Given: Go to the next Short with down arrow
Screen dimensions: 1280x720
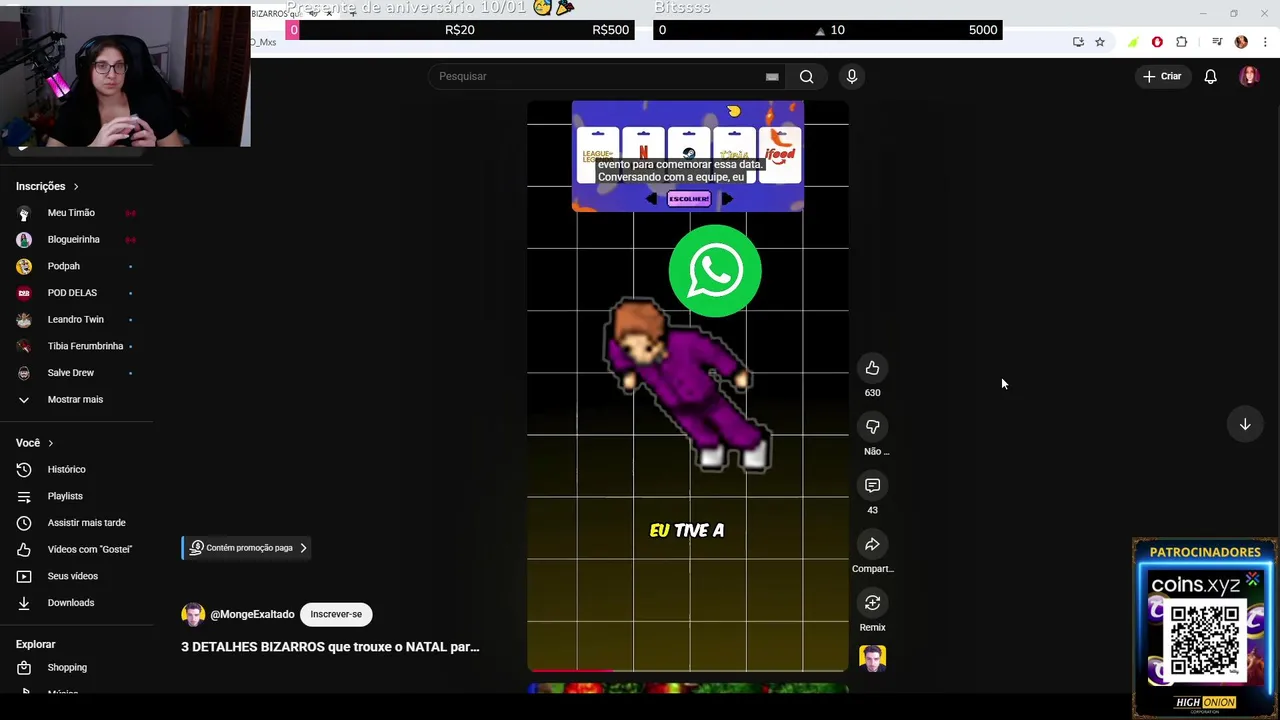Looking at the screenshot, I should [x=1245, y=424].
